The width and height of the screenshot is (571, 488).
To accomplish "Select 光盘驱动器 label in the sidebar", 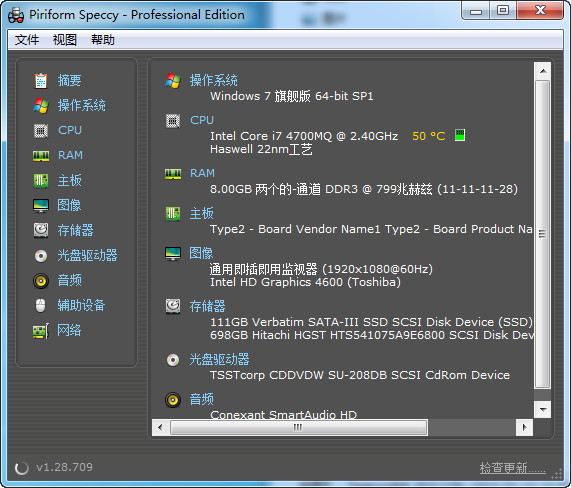I will click(87, 256).
